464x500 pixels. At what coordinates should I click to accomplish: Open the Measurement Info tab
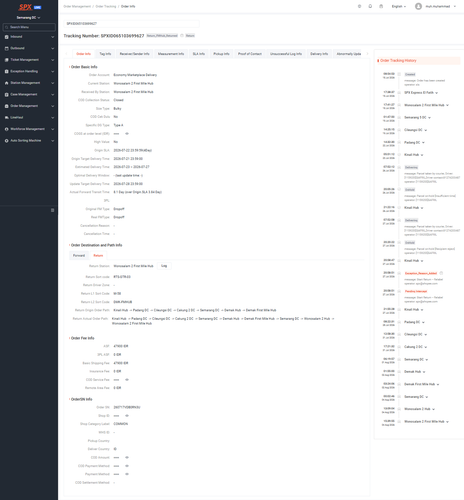click(171, 54)
